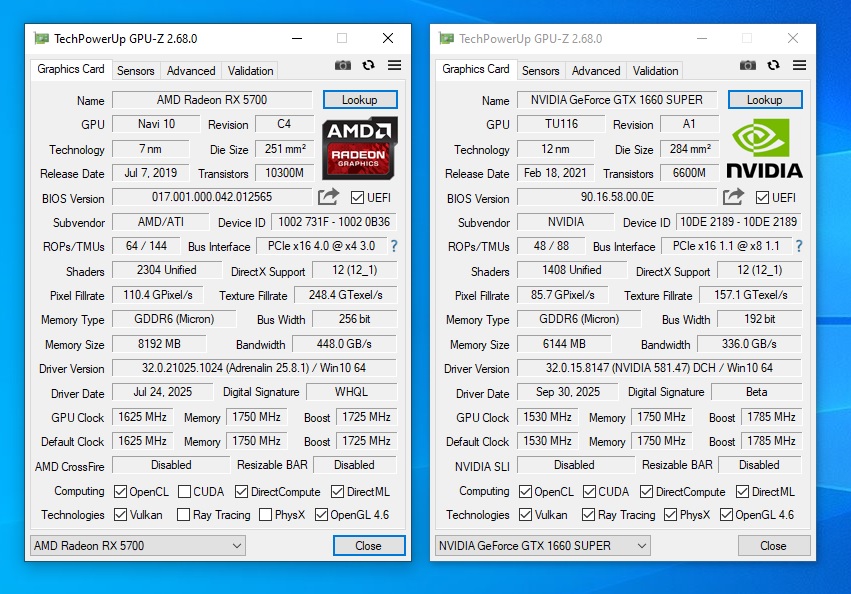Click refresh icon in NVIDIA GeForce window
The image size is (851, 594).
point(773,65)
